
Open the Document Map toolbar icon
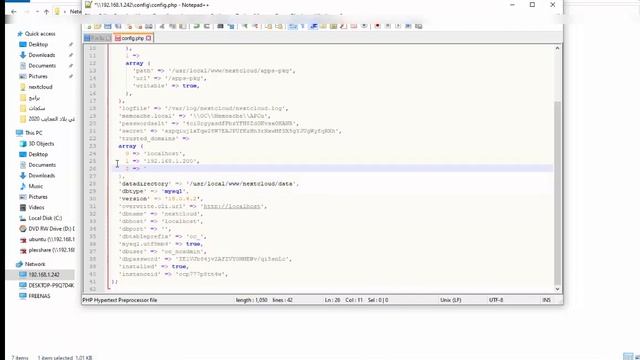[x=333, y=26]
